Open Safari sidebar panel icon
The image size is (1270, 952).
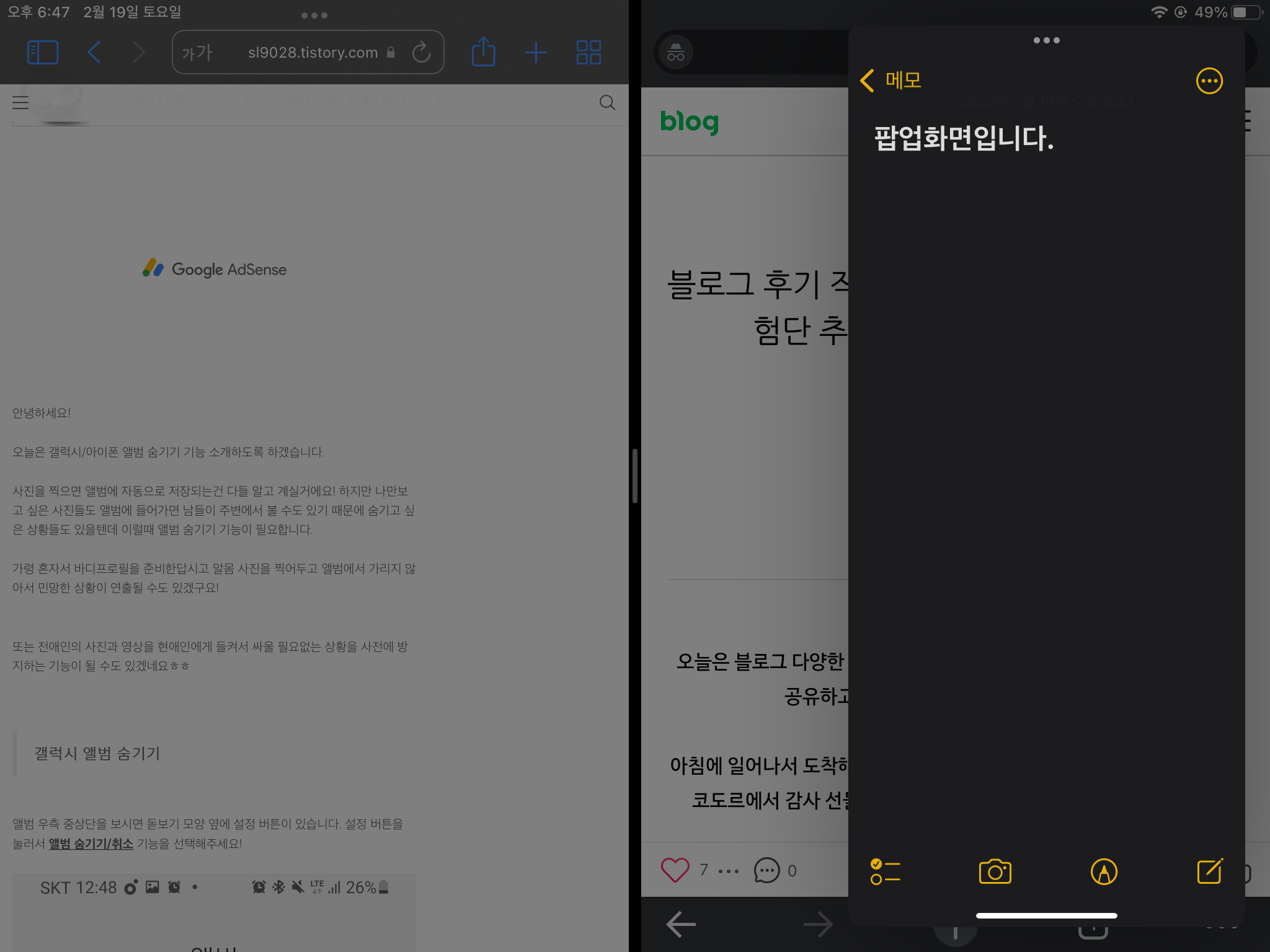[43, 52]
